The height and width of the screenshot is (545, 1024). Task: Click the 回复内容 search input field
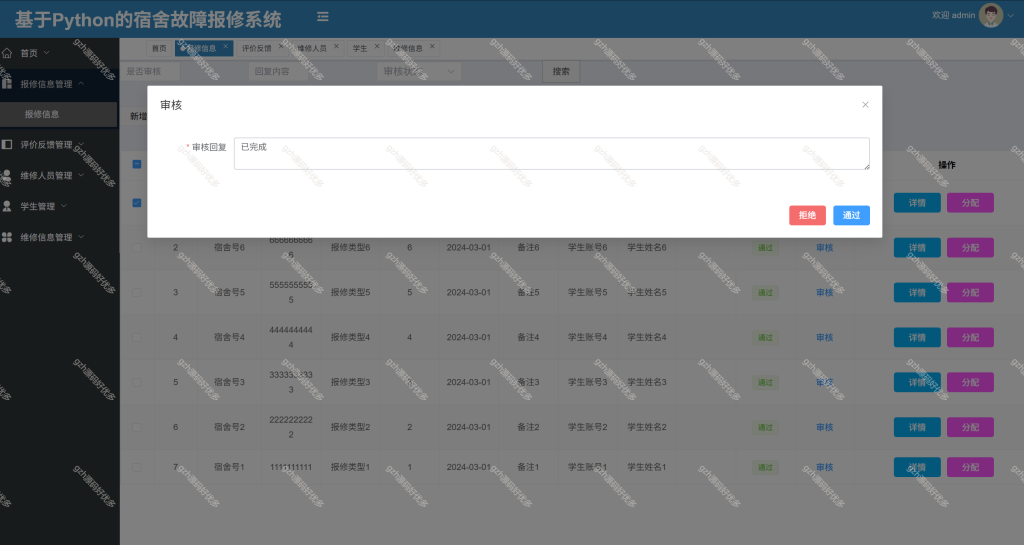click(x=278, y=71)
